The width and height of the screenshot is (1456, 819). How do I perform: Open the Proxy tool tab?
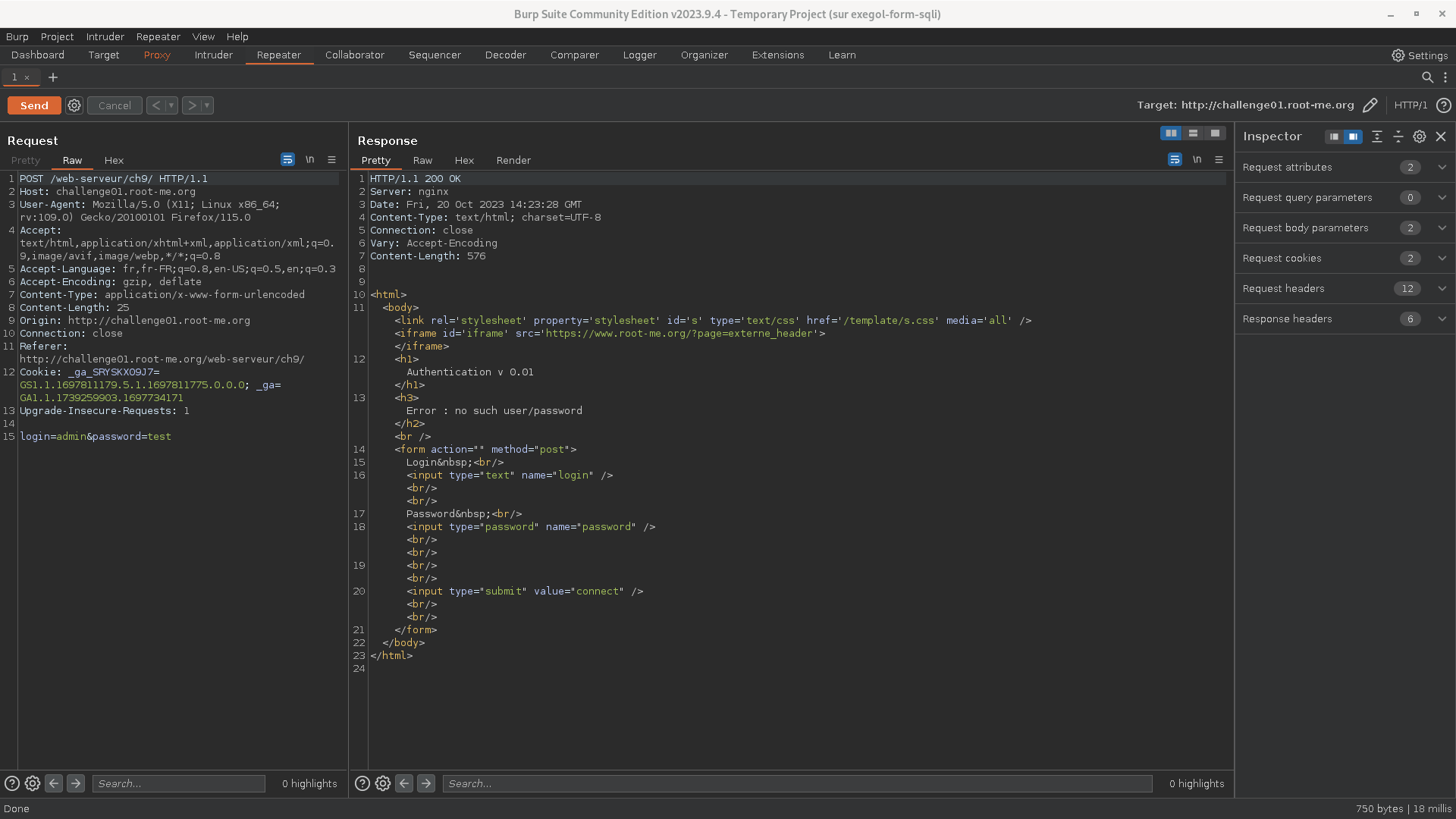pyautogui.click(x=157, y=55)
